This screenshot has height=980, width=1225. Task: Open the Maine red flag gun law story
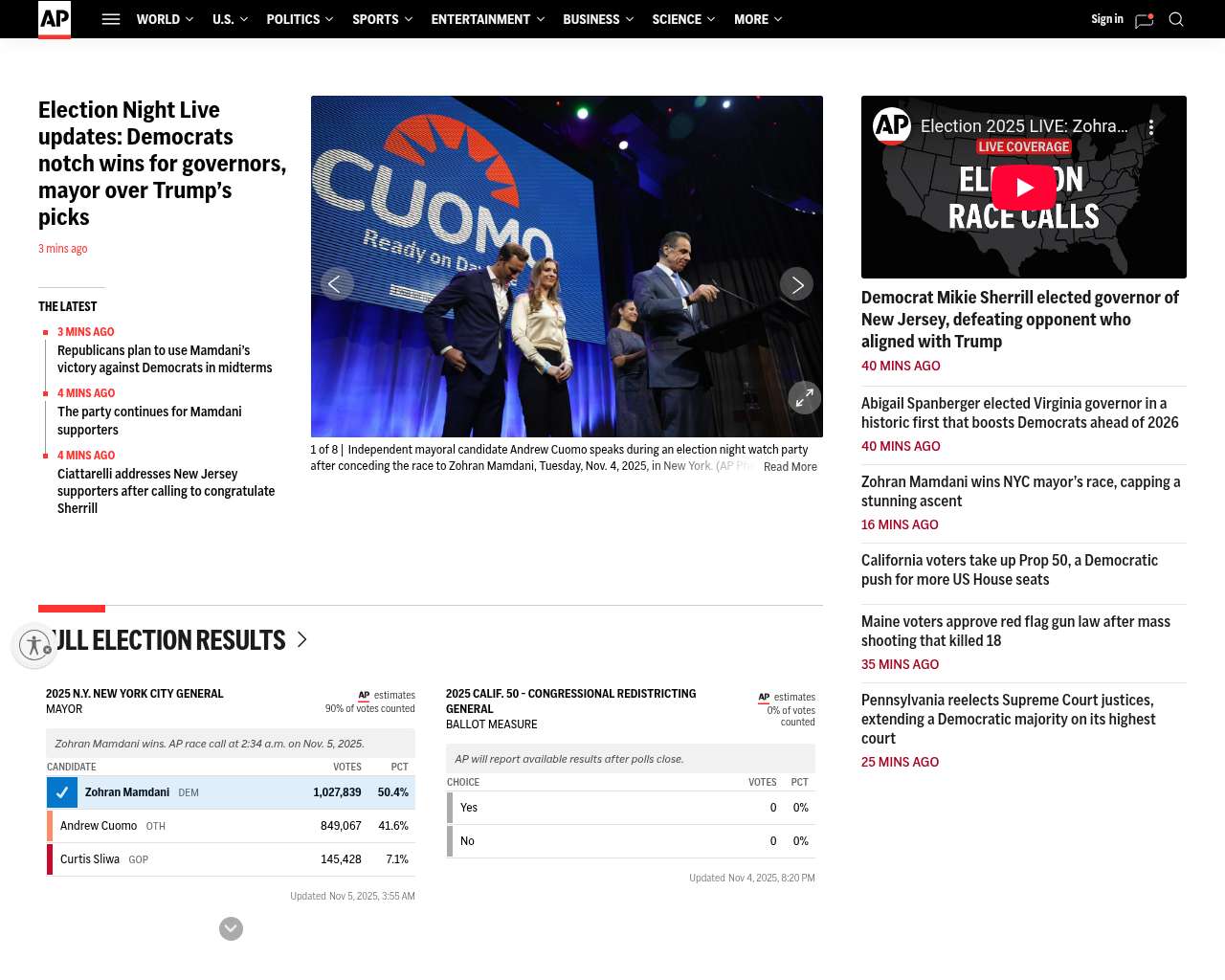coord(1015,631)
